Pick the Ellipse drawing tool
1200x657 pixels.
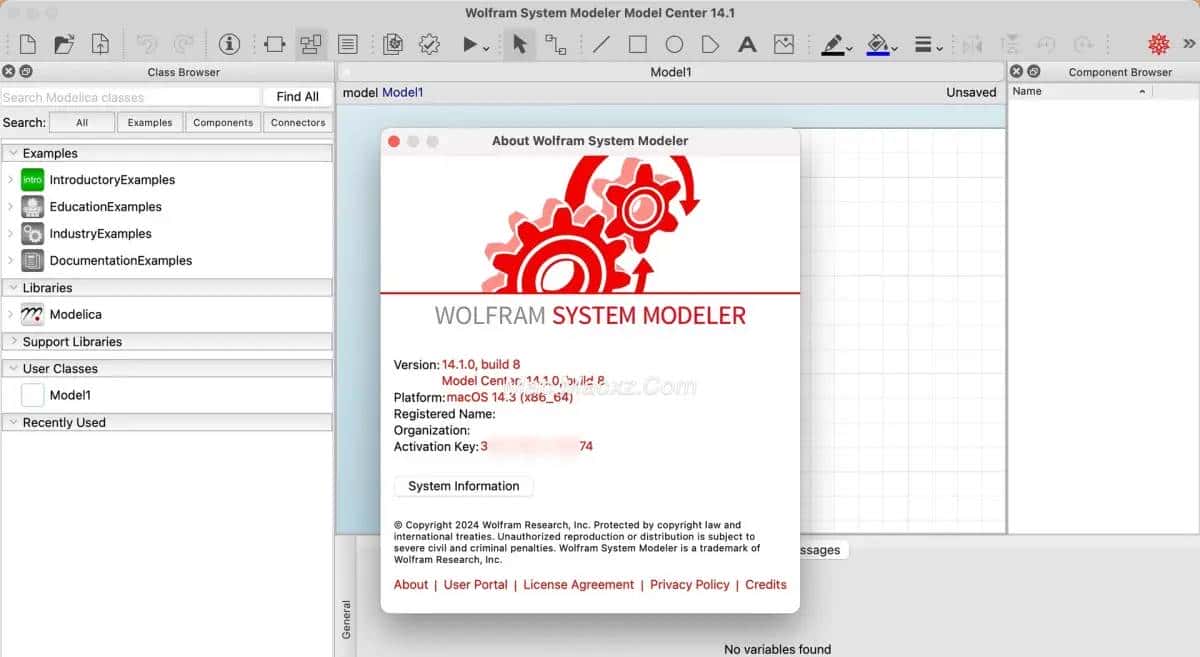pos(674,44)
